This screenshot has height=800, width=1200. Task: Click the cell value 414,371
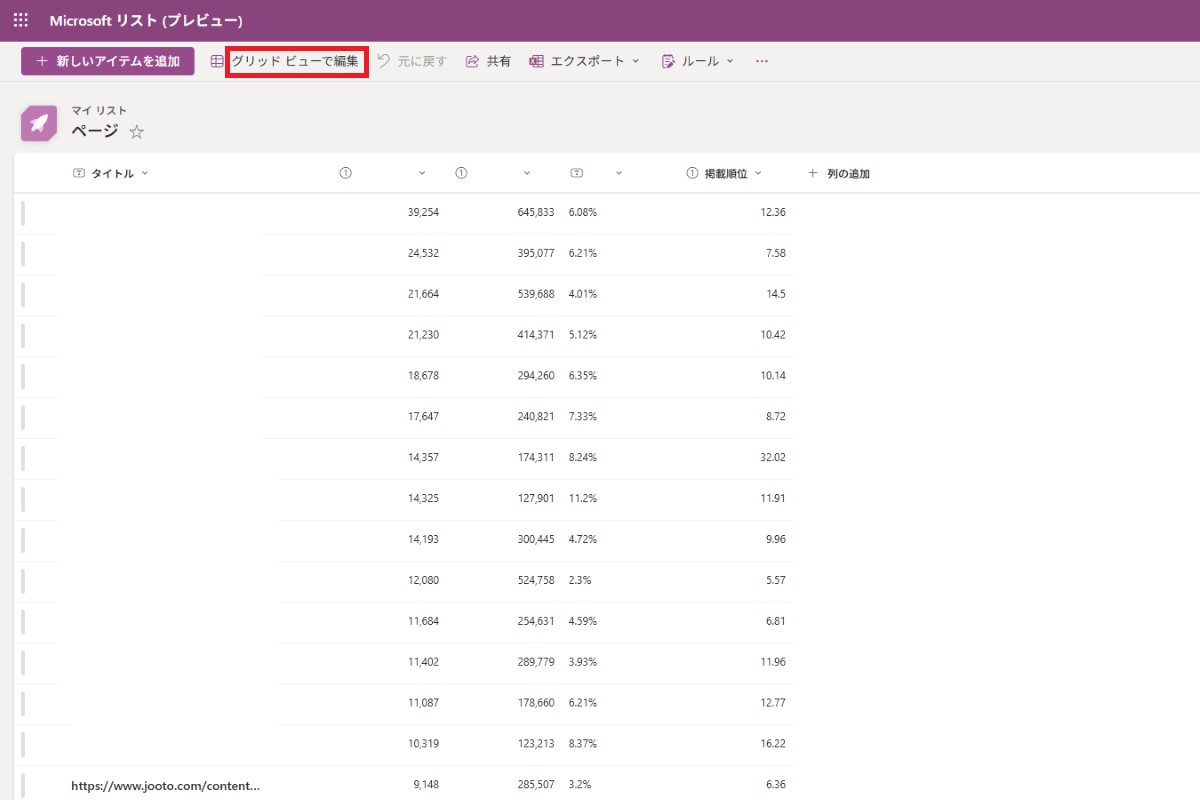click(x=536, y=334)
